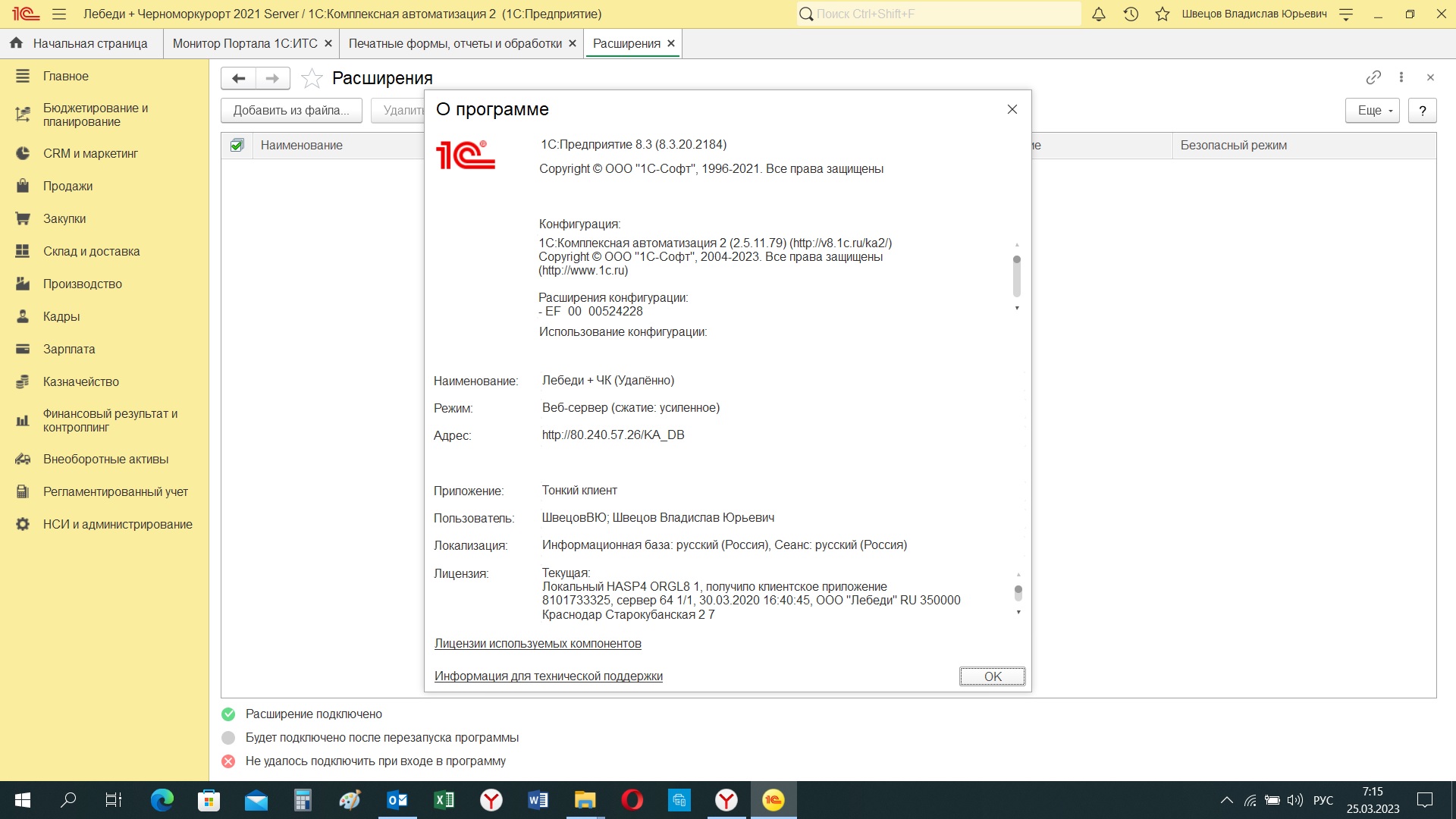The image size is (1456, 819).
Task: Click in the search field Поиск Ctrl+Shift+F
Action: 939,14
